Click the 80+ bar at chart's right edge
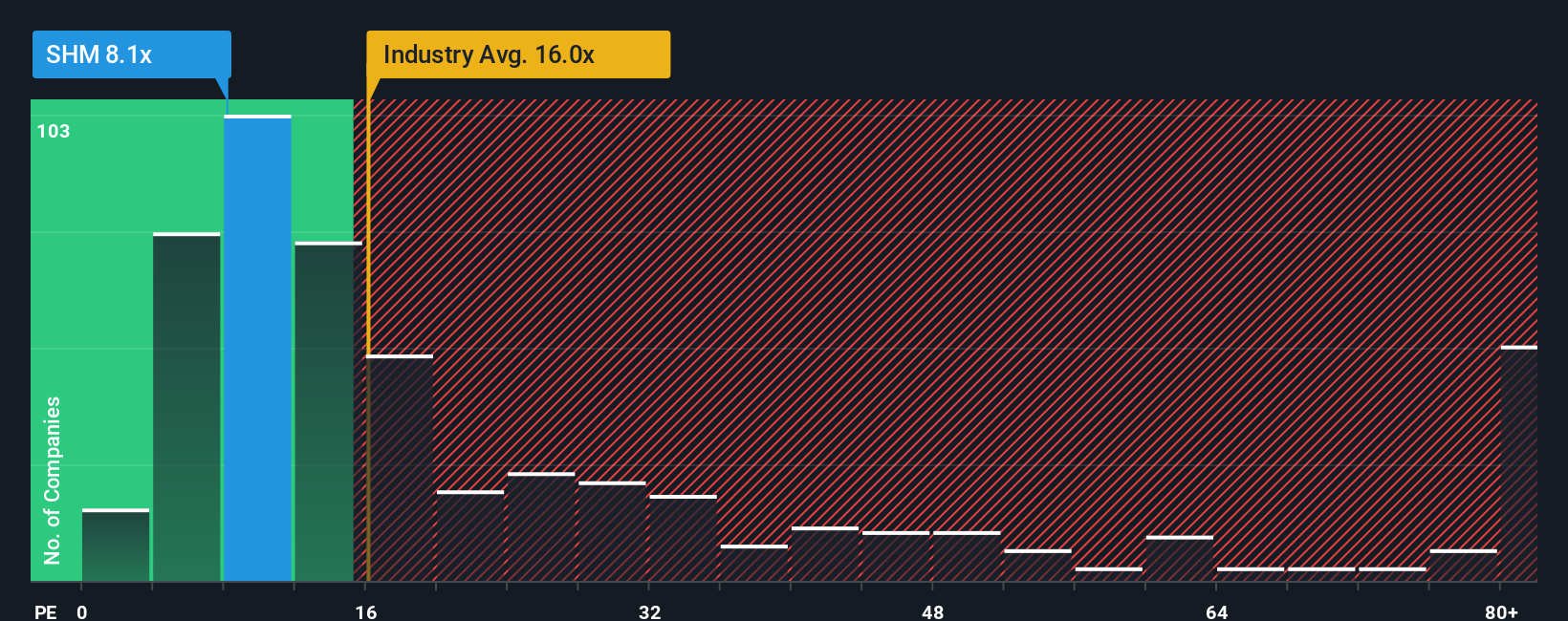 coord(1519,463)
